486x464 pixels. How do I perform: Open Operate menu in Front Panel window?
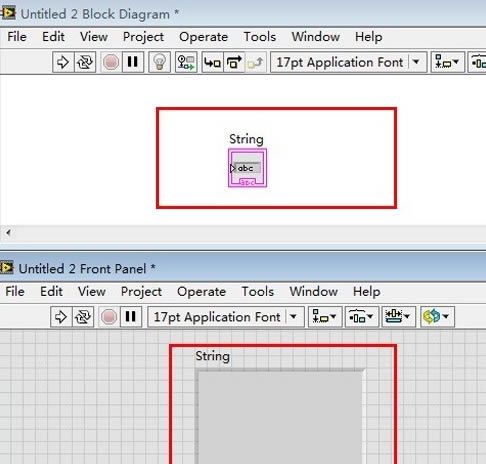tap(201, 292)
